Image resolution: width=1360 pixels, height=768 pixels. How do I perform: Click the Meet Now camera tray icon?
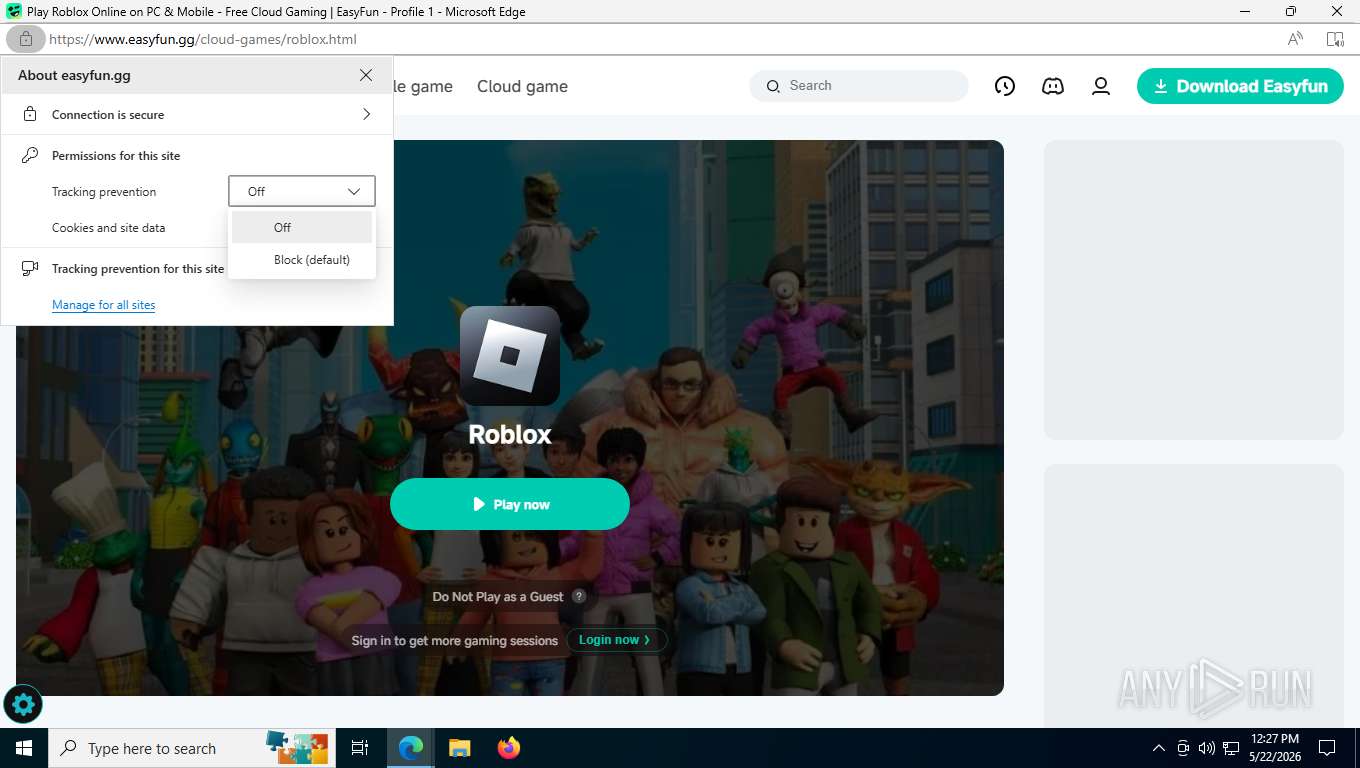pos(1183,748)
